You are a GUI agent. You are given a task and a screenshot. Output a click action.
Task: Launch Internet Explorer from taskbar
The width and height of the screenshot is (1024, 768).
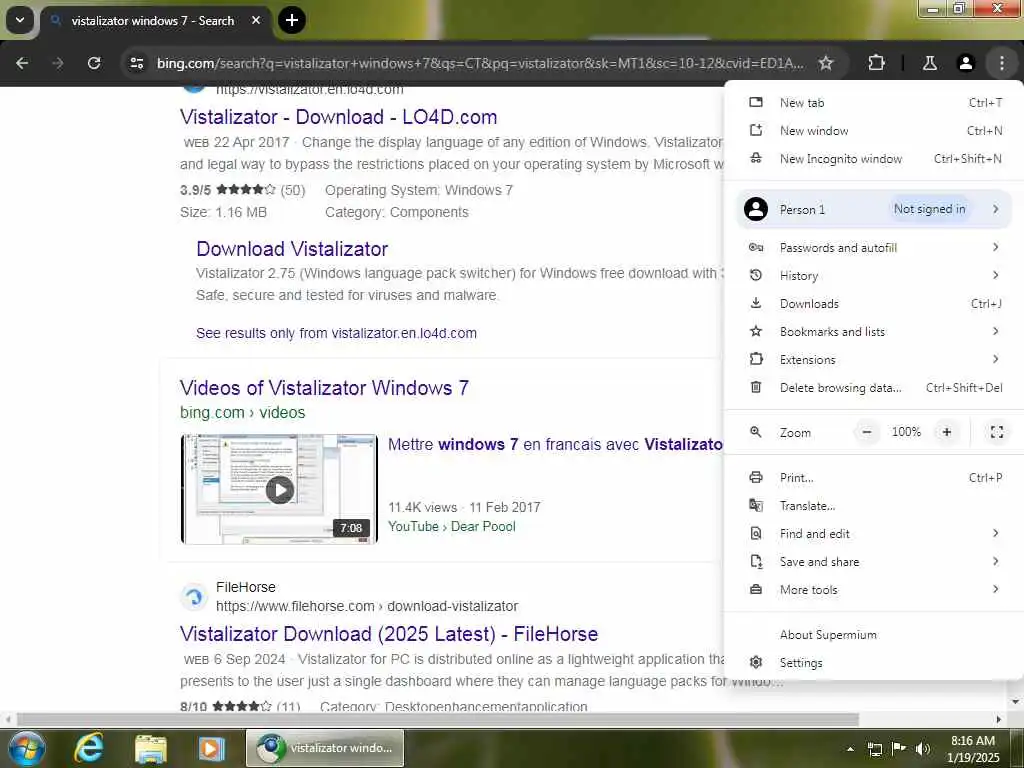pyautogui.click(x=88, y=748)
